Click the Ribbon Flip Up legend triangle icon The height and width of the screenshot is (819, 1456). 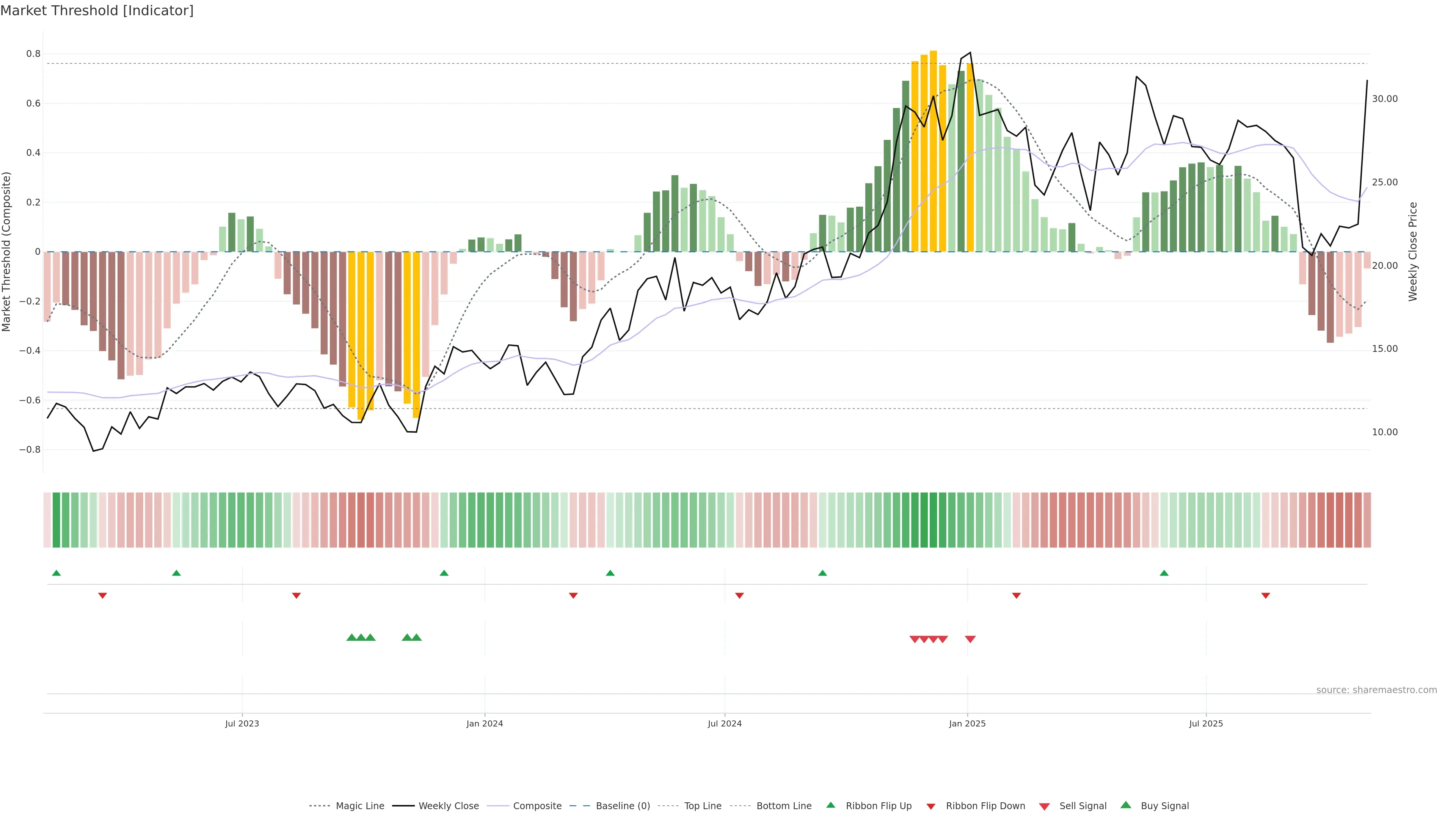coord(830,805)
